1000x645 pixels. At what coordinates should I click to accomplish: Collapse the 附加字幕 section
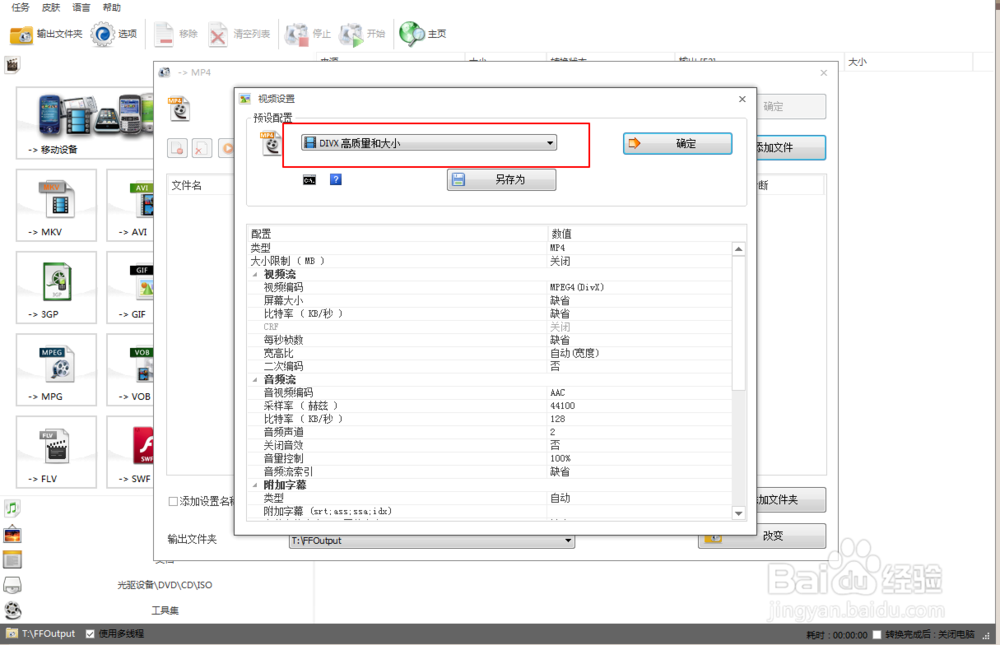[x=256, y=485]
